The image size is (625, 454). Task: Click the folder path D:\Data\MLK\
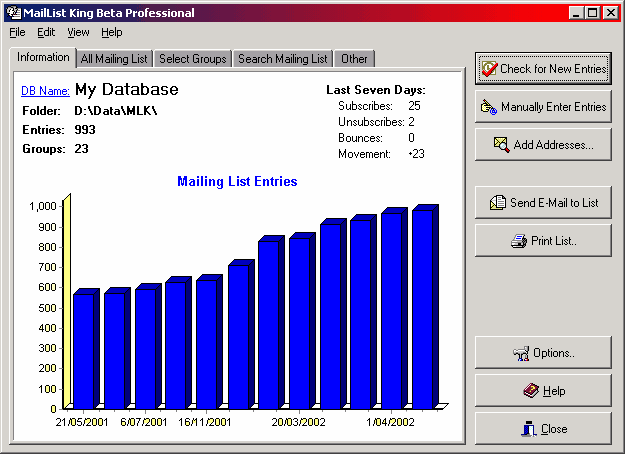point(116,111)
